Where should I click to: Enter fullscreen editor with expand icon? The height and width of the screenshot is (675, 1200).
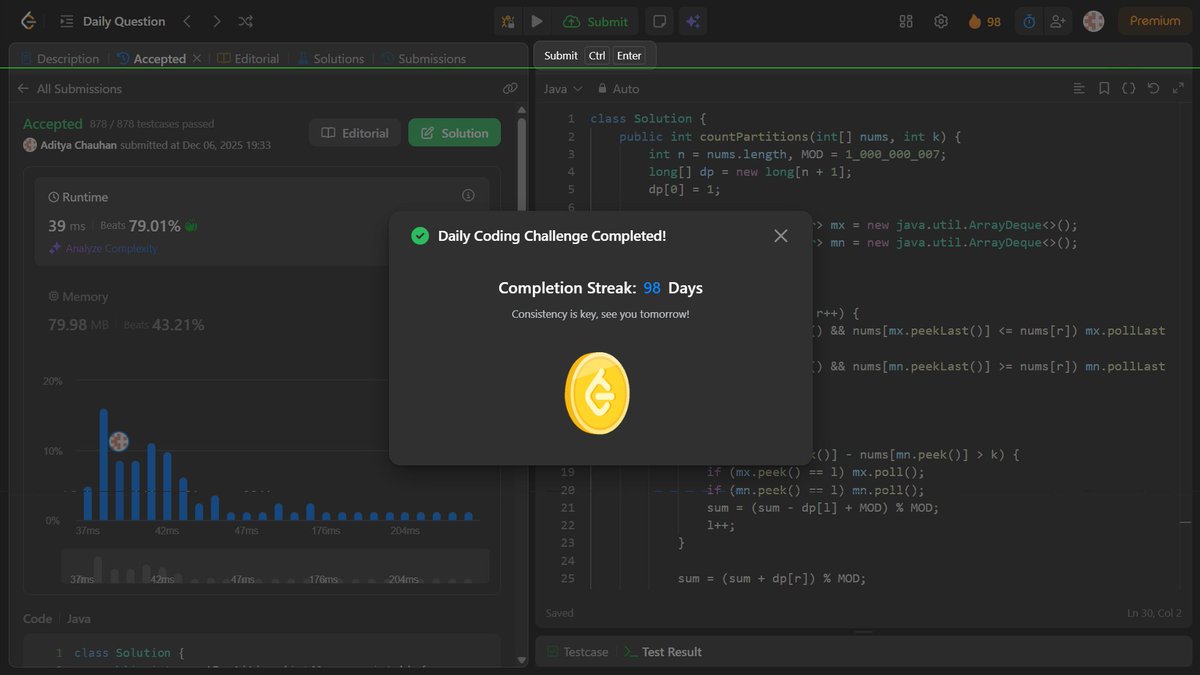coord(1177,89)
